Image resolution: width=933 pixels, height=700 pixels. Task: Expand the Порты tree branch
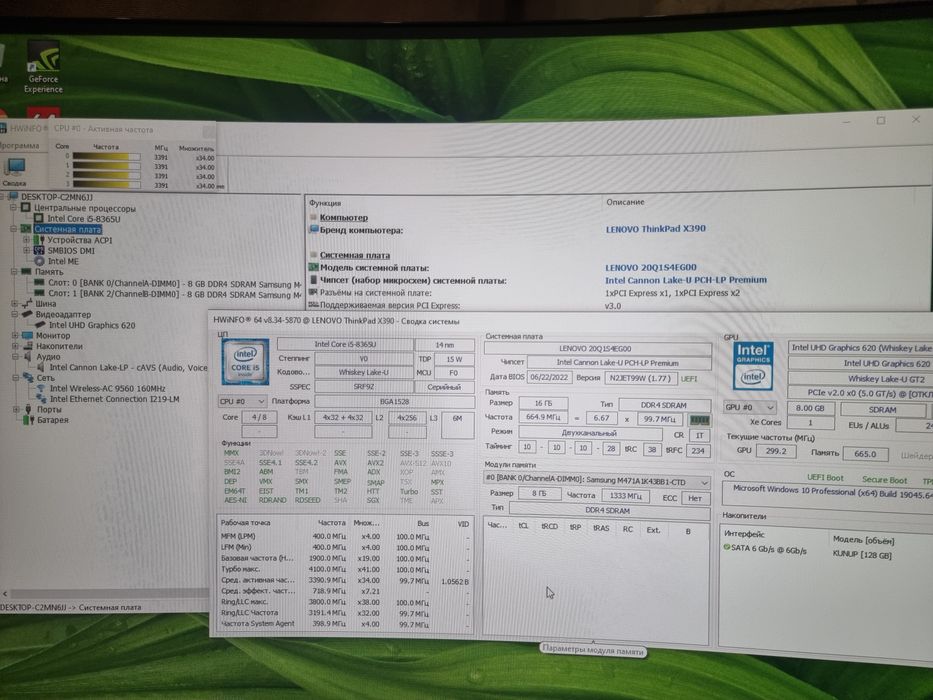pyautogui.click(x=16, y=410)
